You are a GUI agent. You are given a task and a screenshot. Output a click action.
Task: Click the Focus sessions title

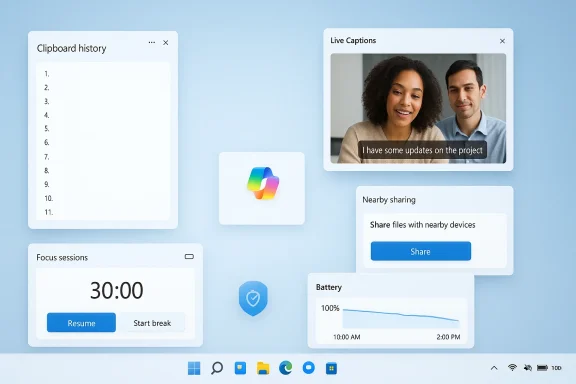[62, 258]
